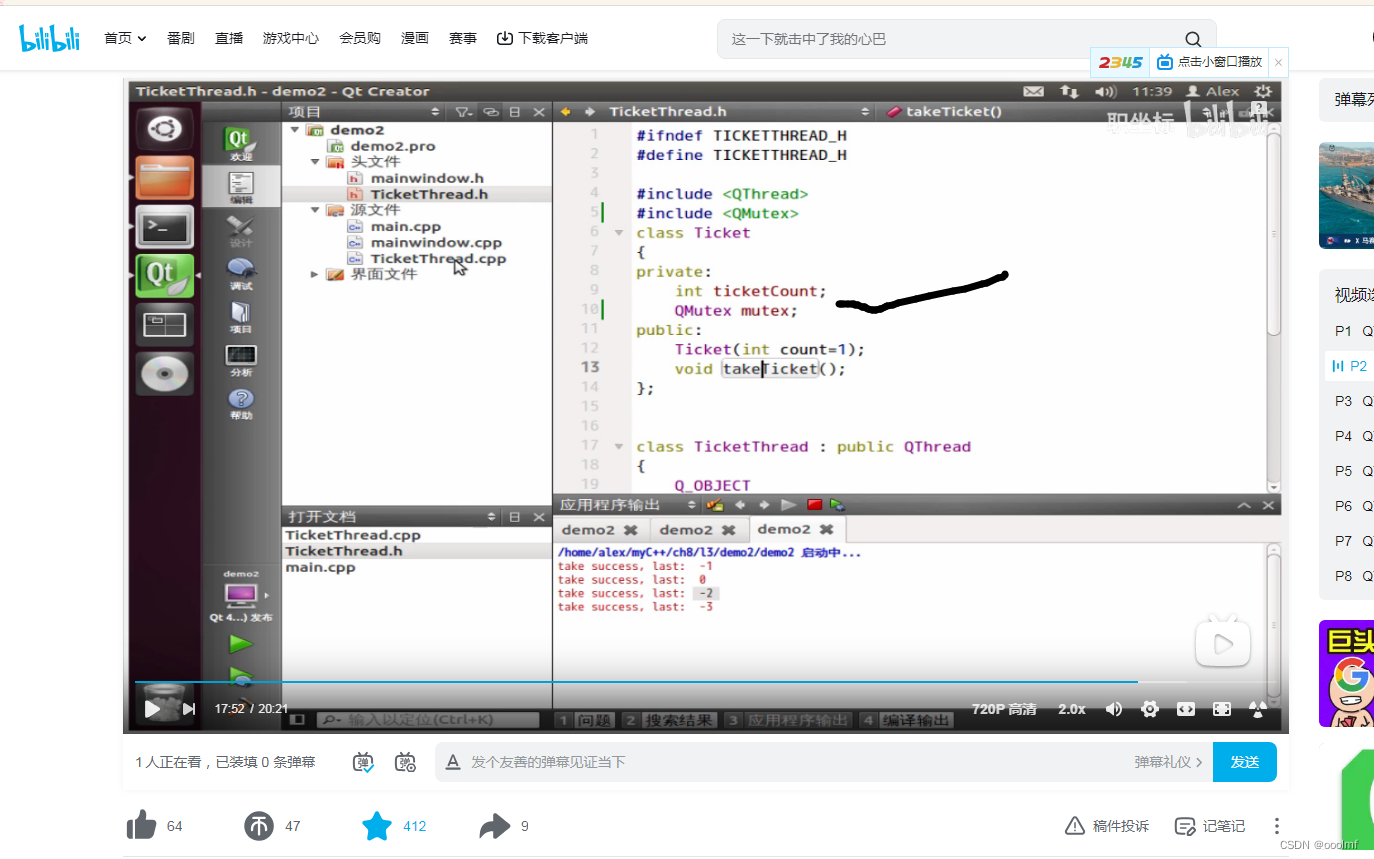
Task: Click the large translucent play overlay on the video
Action: point(1223,641)
